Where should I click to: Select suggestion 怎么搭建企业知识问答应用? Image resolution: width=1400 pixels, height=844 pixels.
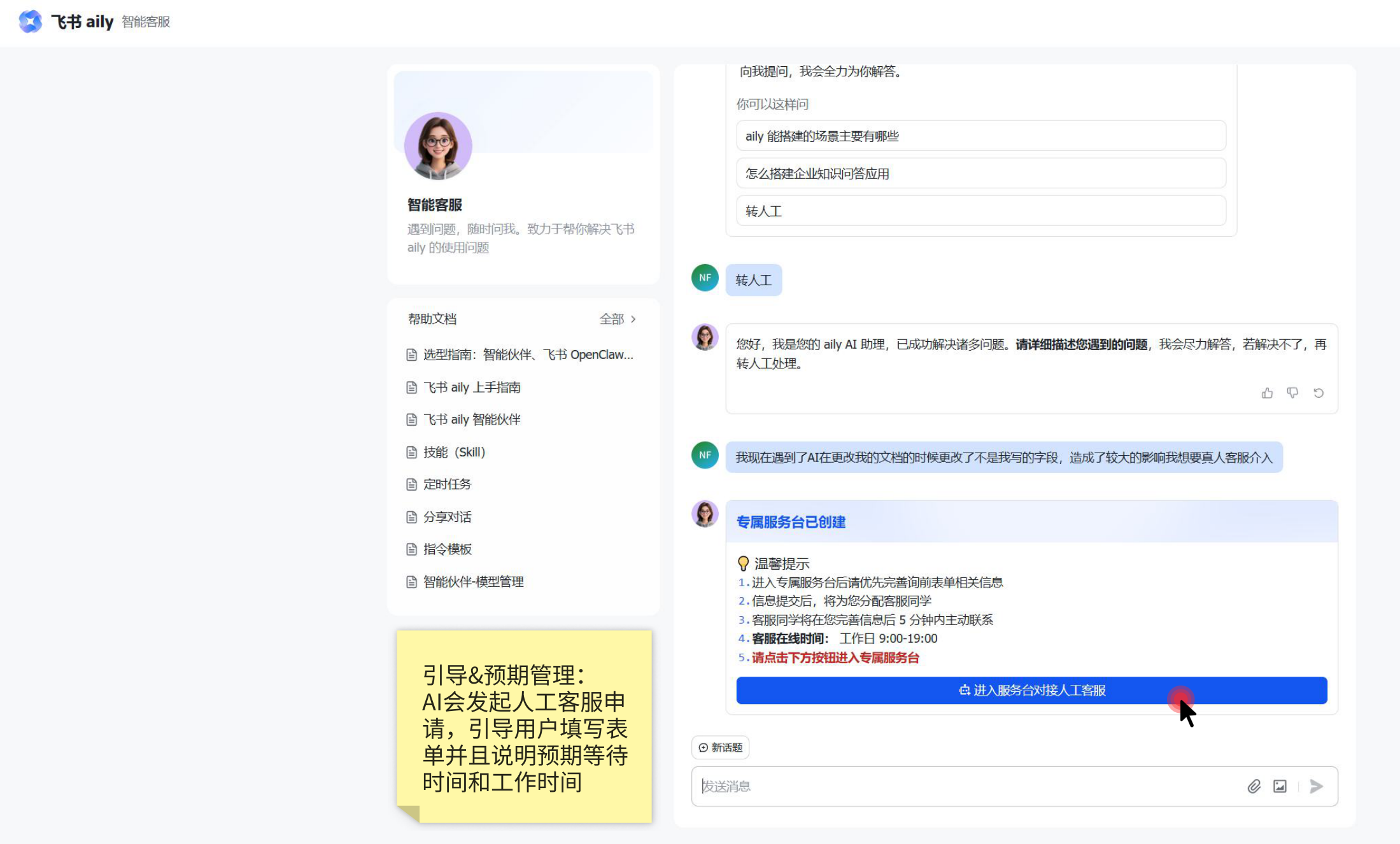point(981,173)
